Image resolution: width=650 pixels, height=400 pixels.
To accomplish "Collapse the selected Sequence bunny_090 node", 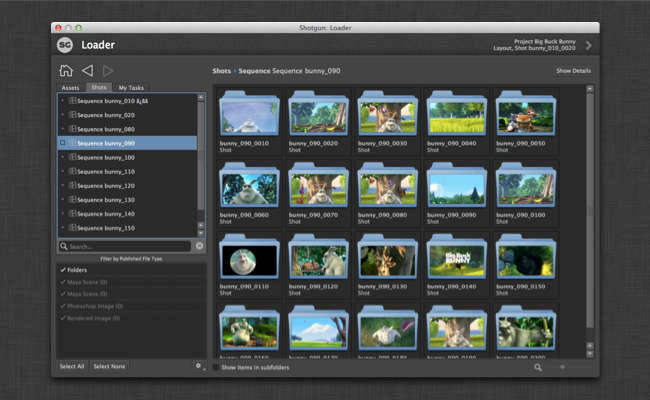I will [x=63, y=143].
